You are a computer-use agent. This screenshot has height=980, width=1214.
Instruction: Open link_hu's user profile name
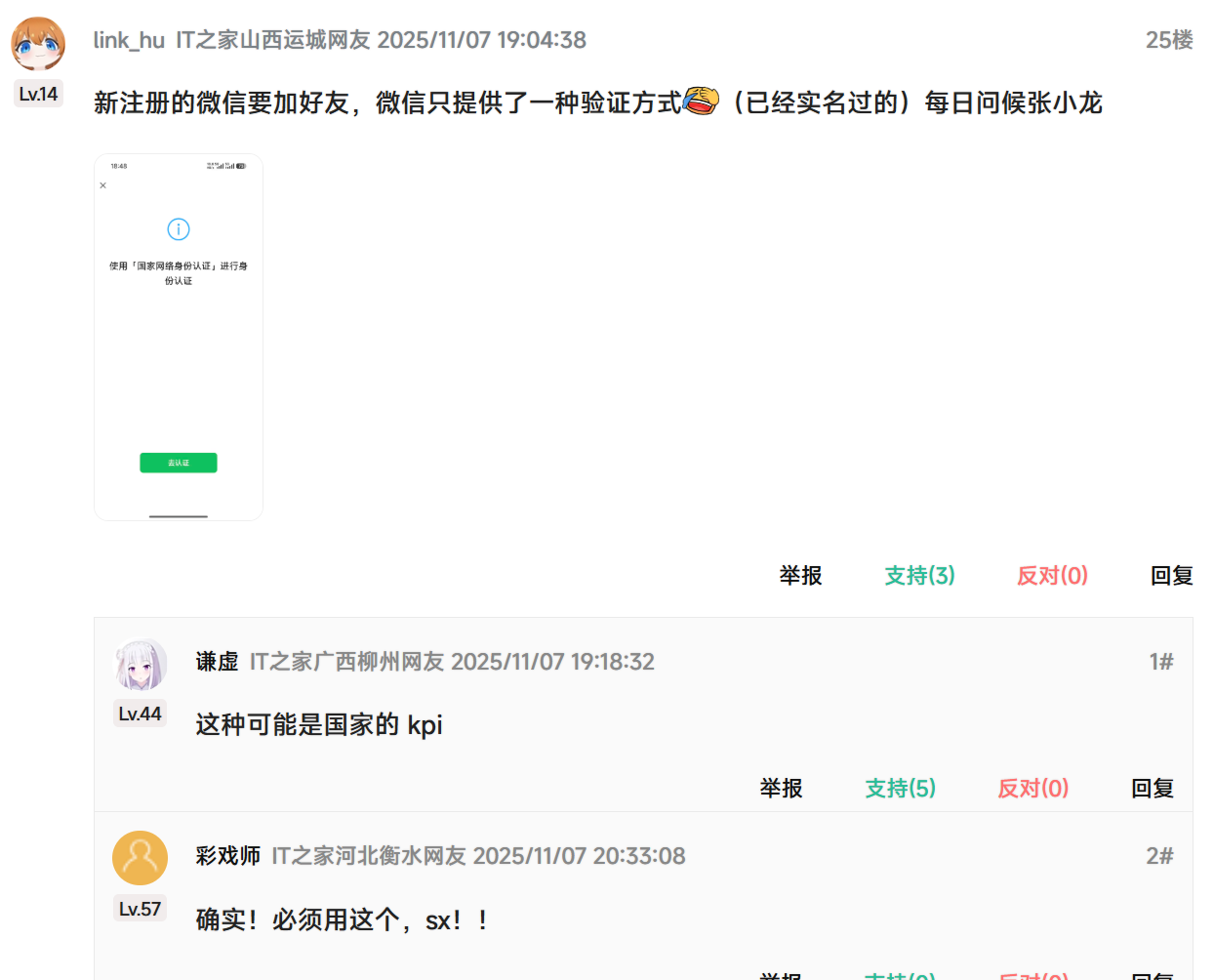point(129,40)
